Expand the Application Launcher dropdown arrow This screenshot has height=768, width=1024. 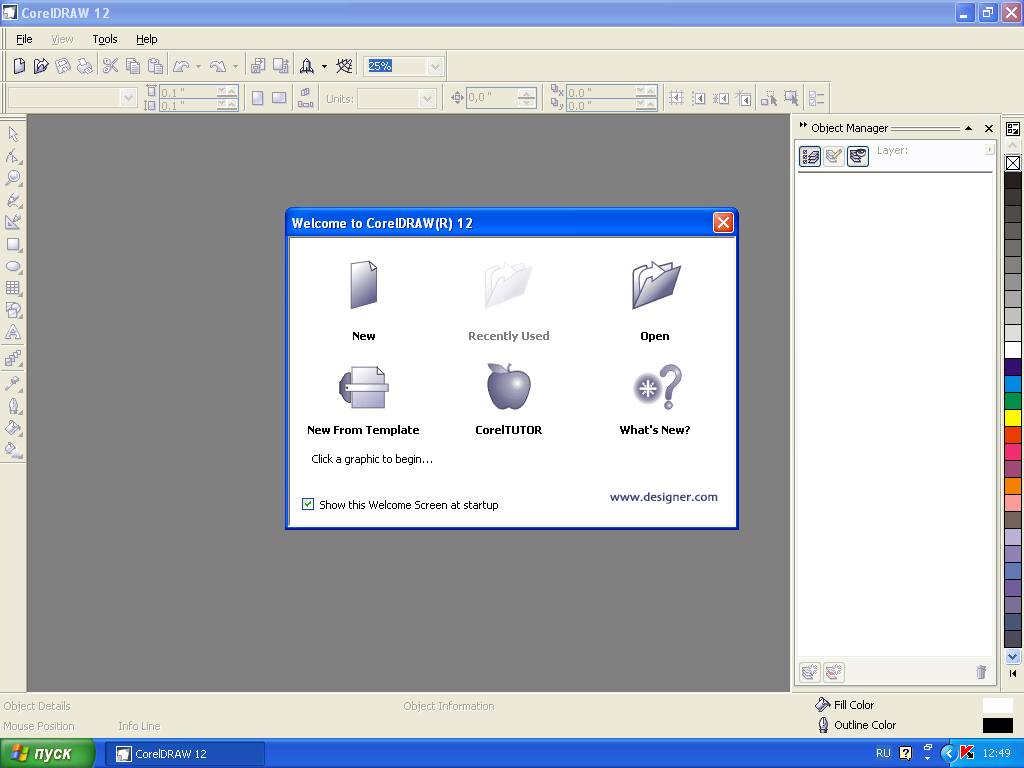[x=324, y=66]
